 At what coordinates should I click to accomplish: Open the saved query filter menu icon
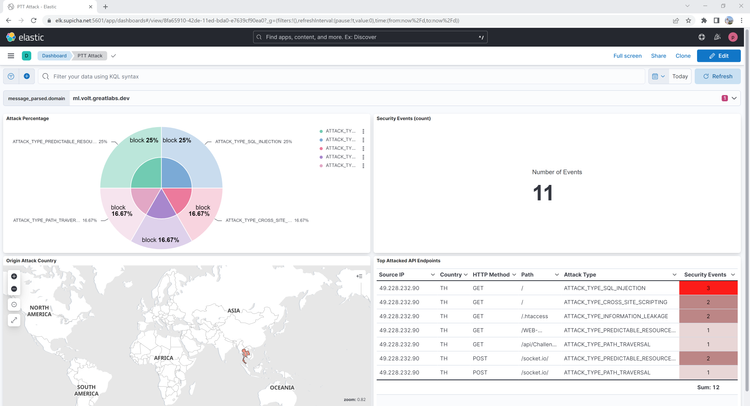click(x=12, y=76)
